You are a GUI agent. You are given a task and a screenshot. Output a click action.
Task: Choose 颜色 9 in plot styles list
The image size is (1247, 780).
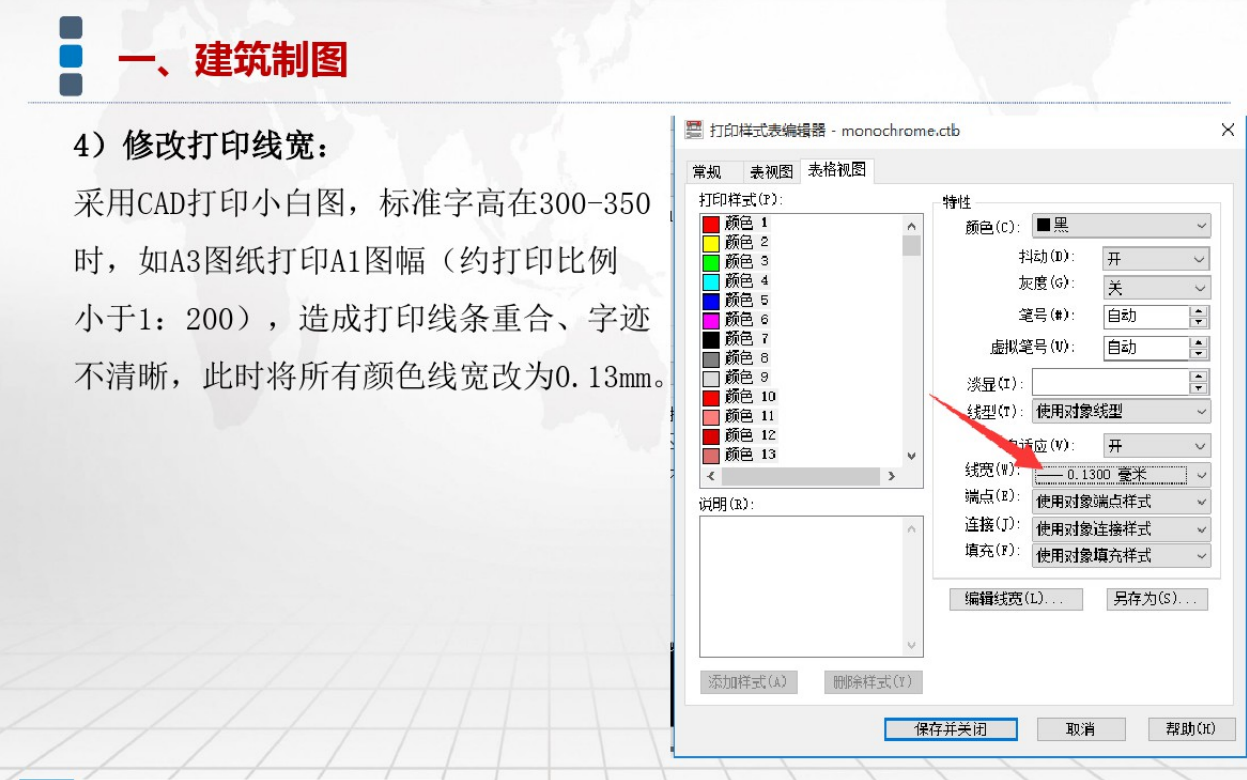[737, 377]
